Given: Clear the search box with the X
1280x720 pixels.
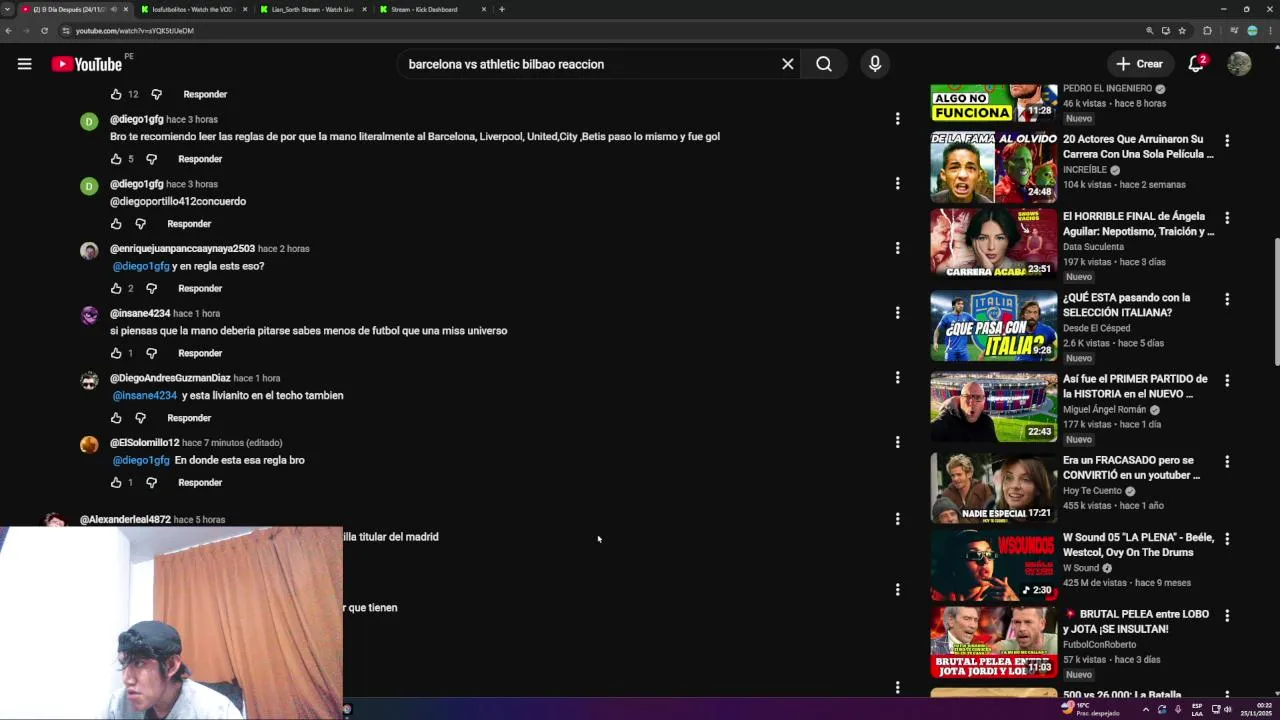Looking at the screenshot, I should 788,64.
